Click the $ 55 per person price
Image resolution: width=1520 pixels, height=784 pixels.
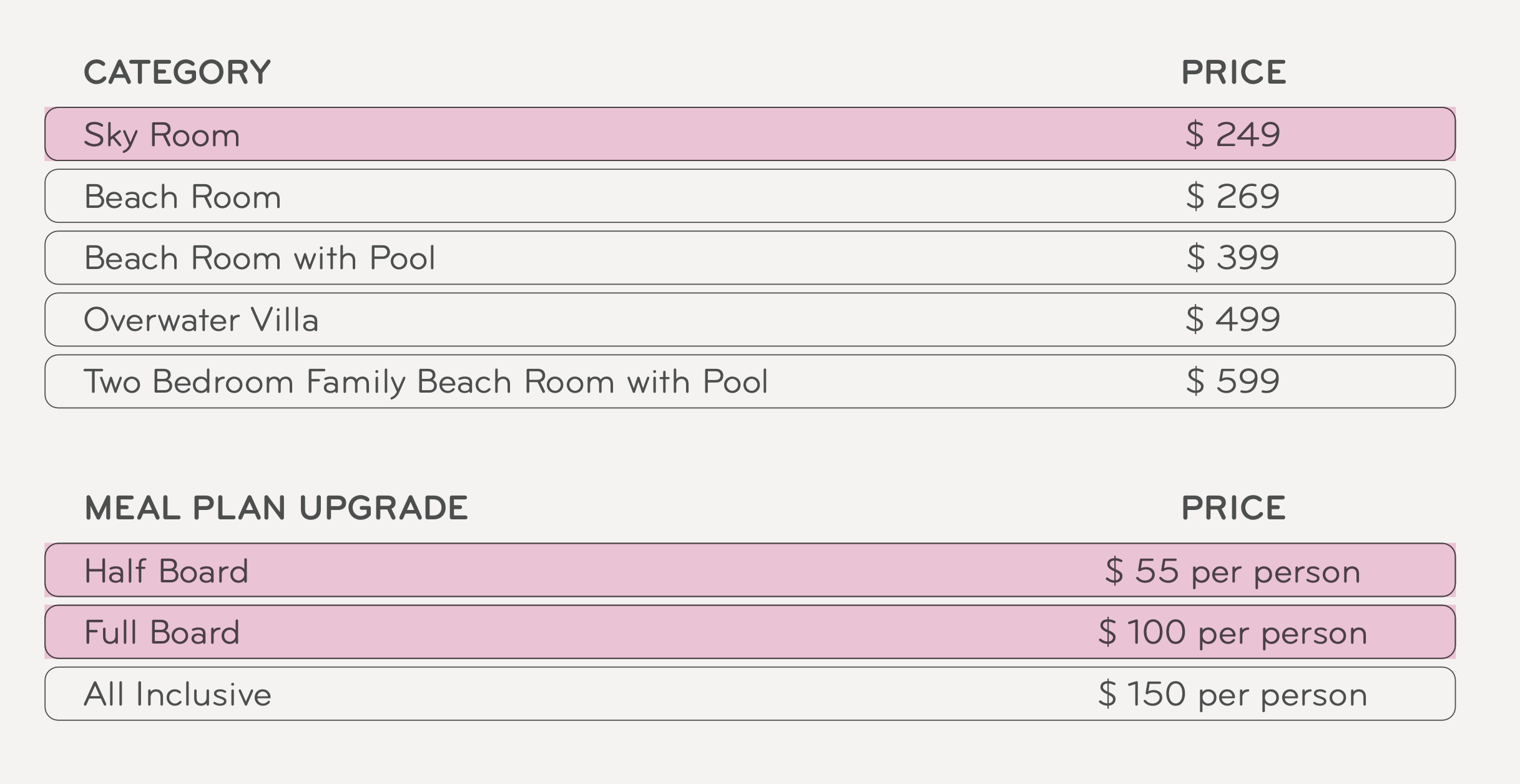click(x=1233, y=571)
